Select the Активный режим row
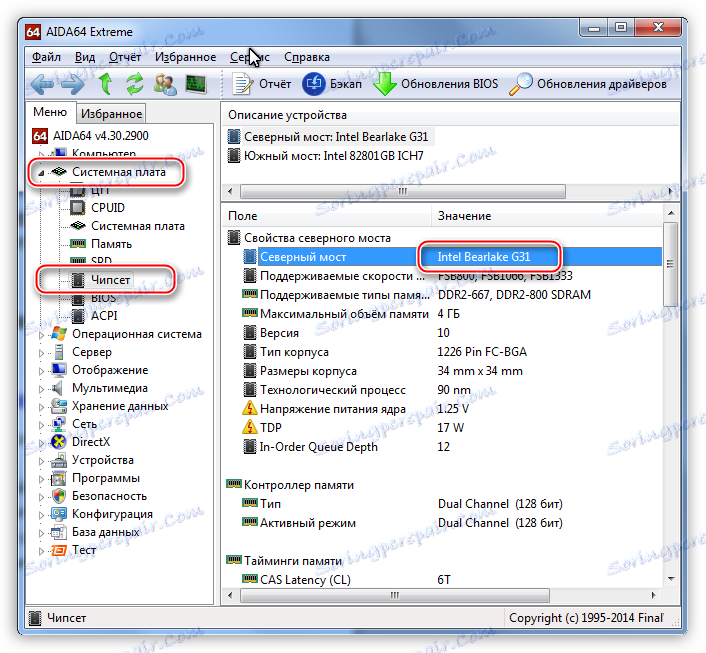 [452, 523]
